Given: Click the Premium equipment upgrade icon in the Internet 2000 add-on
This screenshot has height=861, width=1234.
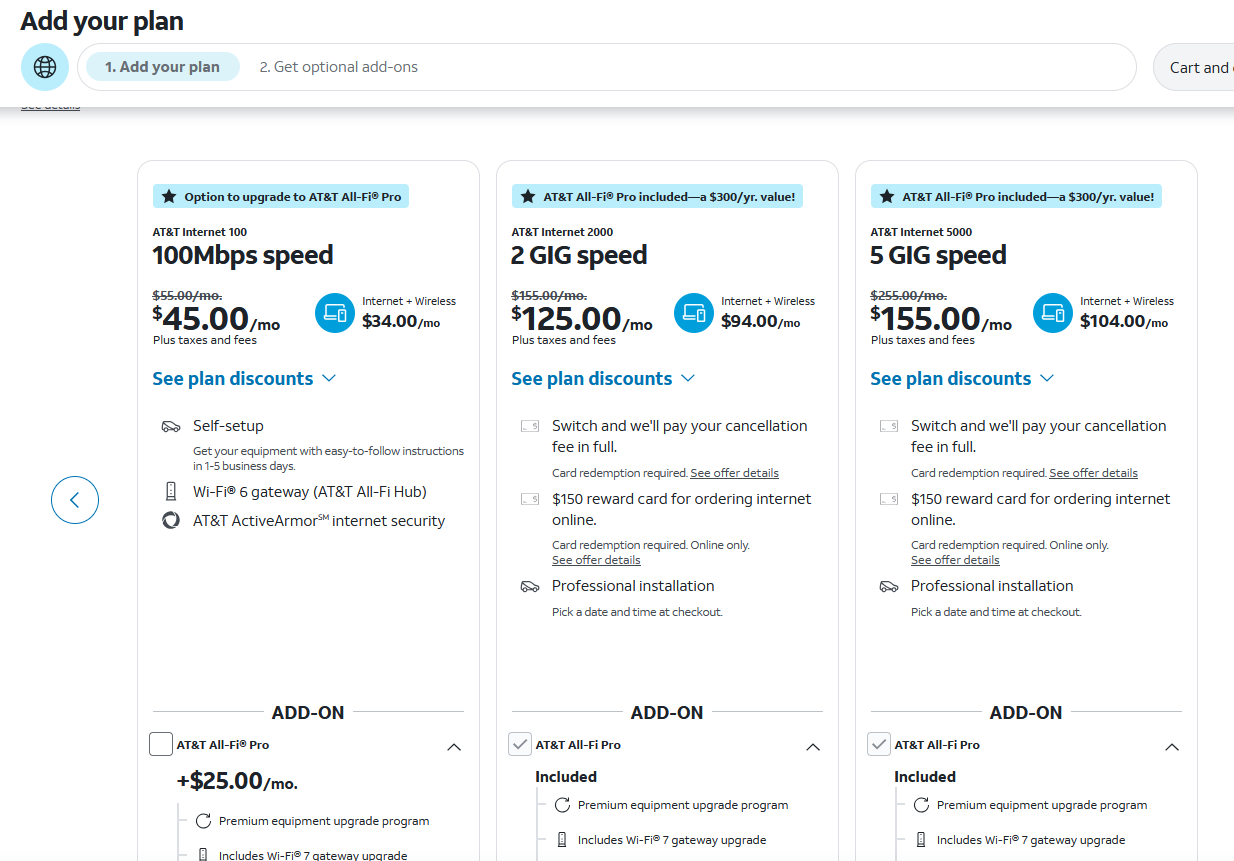Looking at the screenshot, I should click(x=562, y=805).
